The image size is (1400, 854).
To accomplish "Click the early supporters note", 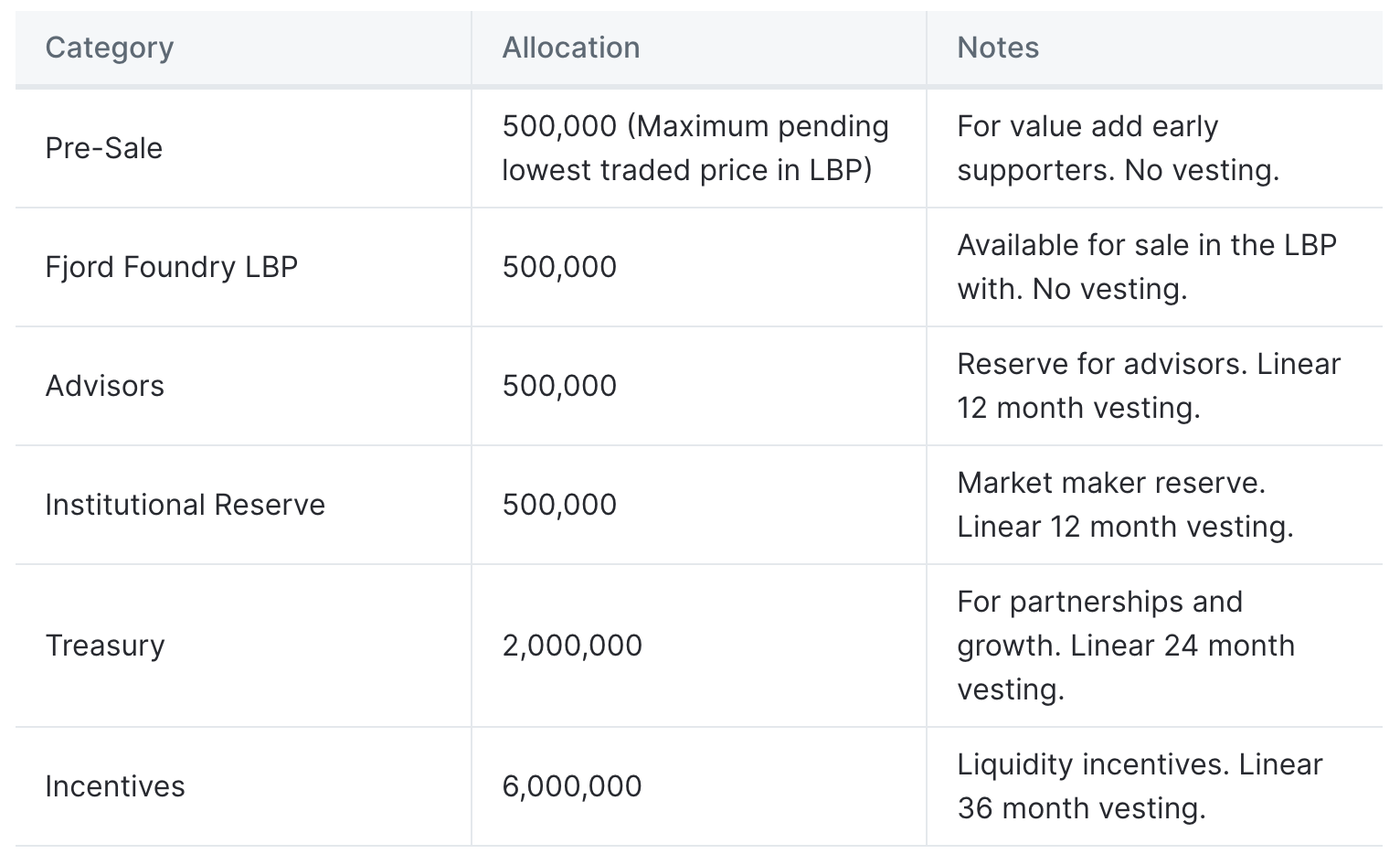I will (x=1118, y=148).
